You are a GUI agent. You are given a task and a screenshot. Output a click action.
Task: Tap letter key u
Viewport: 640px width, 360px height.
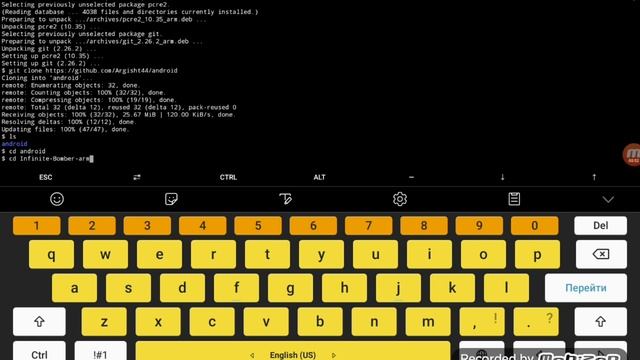[x=375, y=254]
